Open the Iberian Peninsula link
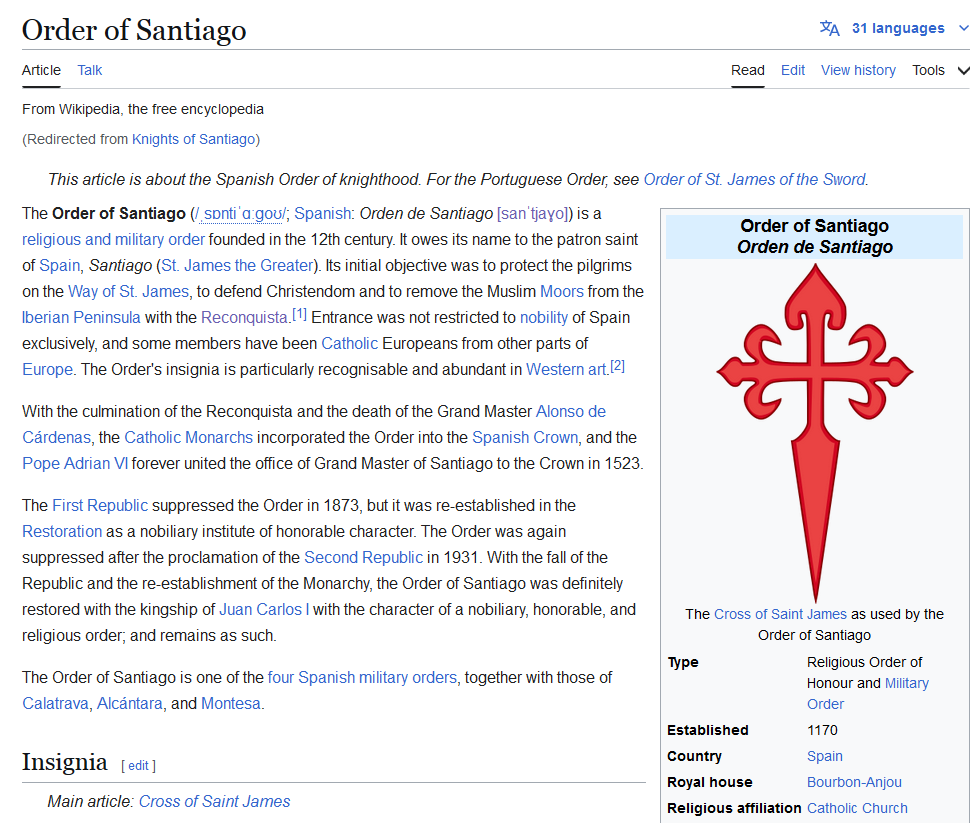Image resolution: width=980 pixels, height=823 pixels. pos(81,317)
